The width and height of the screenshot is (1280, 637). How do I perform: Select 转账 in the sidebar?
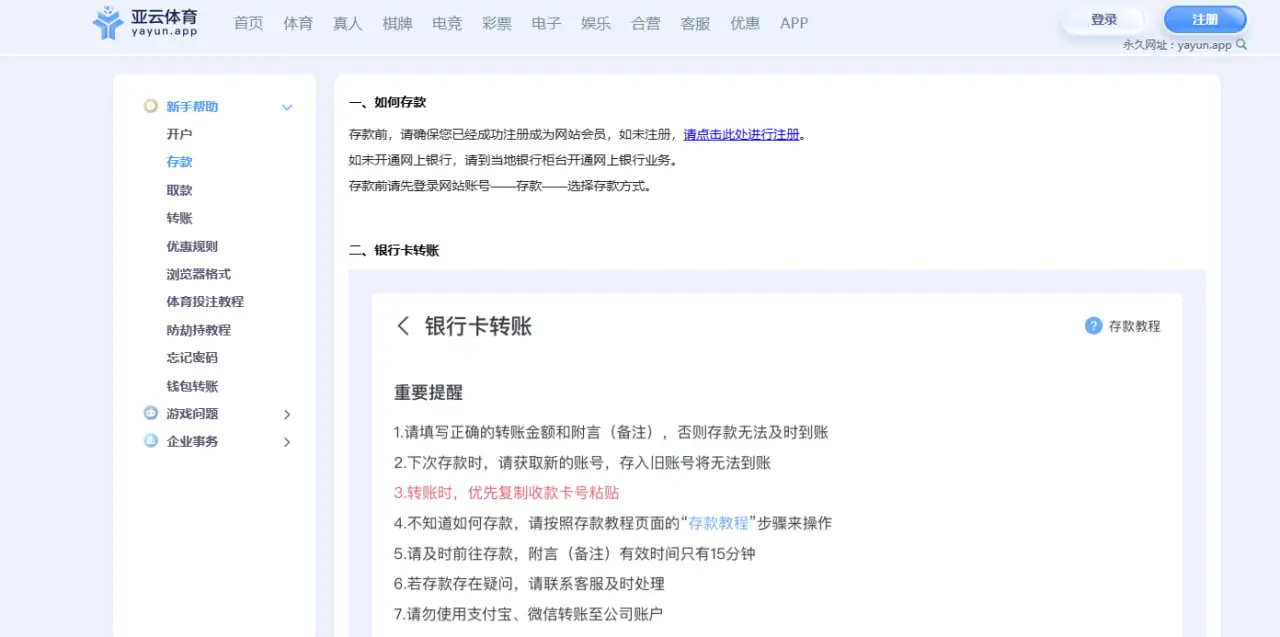coord(179,218)
